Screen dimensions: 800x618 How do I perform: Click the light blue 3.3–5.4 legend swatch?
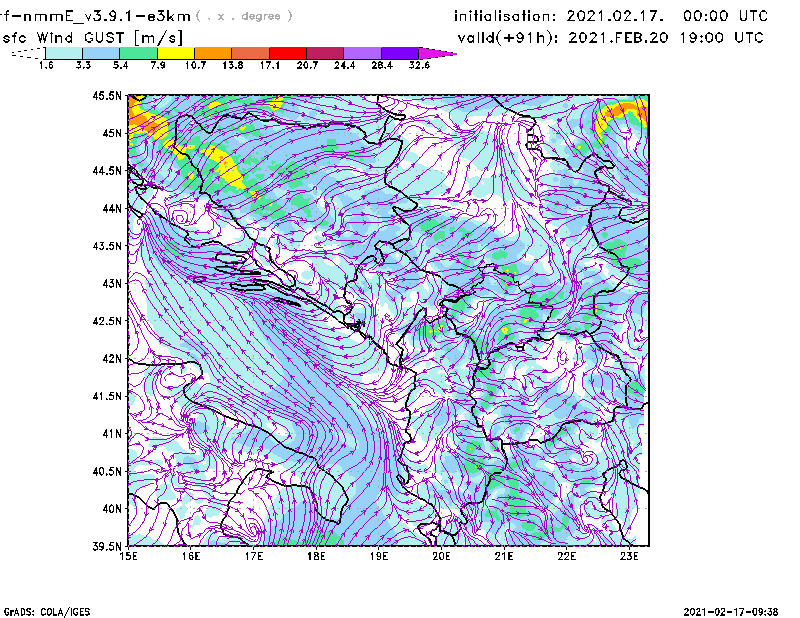[101, 53]
